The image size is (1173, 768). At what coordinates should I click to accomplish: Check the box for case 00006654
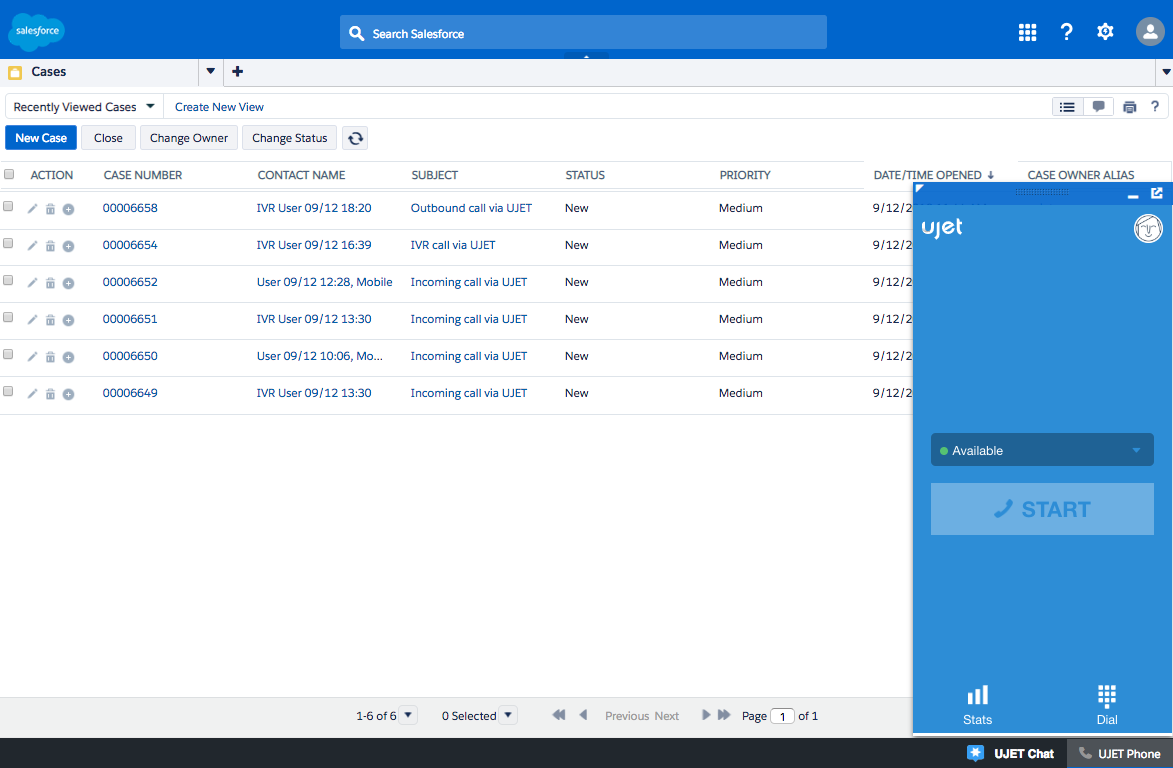(x=9, y=244)
